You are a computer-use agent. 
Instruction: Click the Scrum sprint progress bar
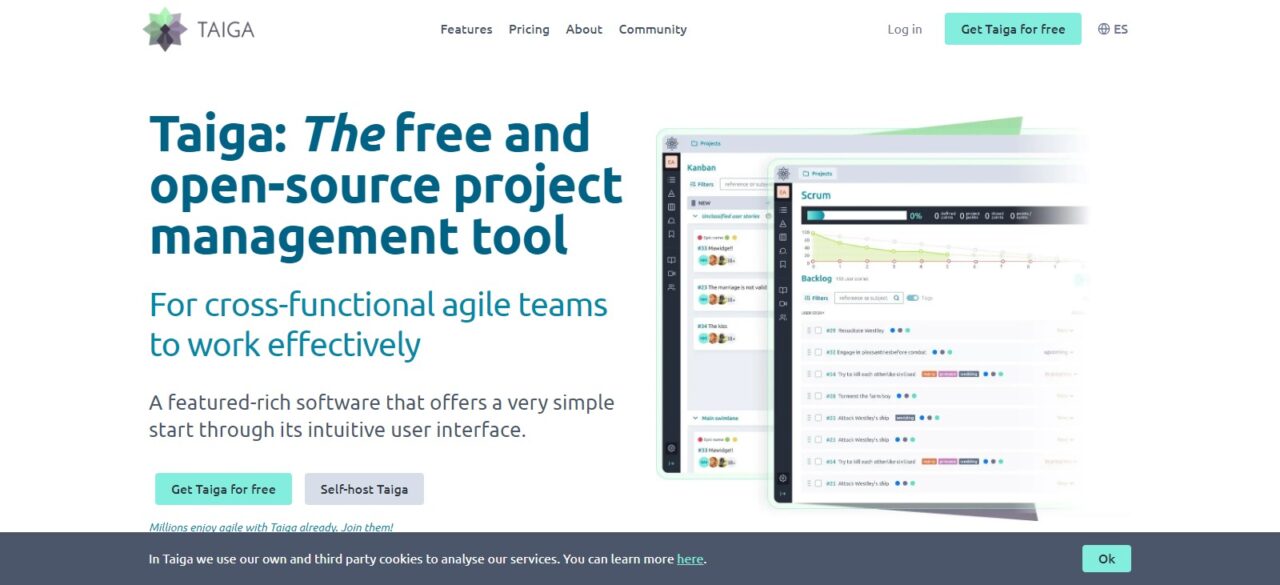tap(855, 215)
